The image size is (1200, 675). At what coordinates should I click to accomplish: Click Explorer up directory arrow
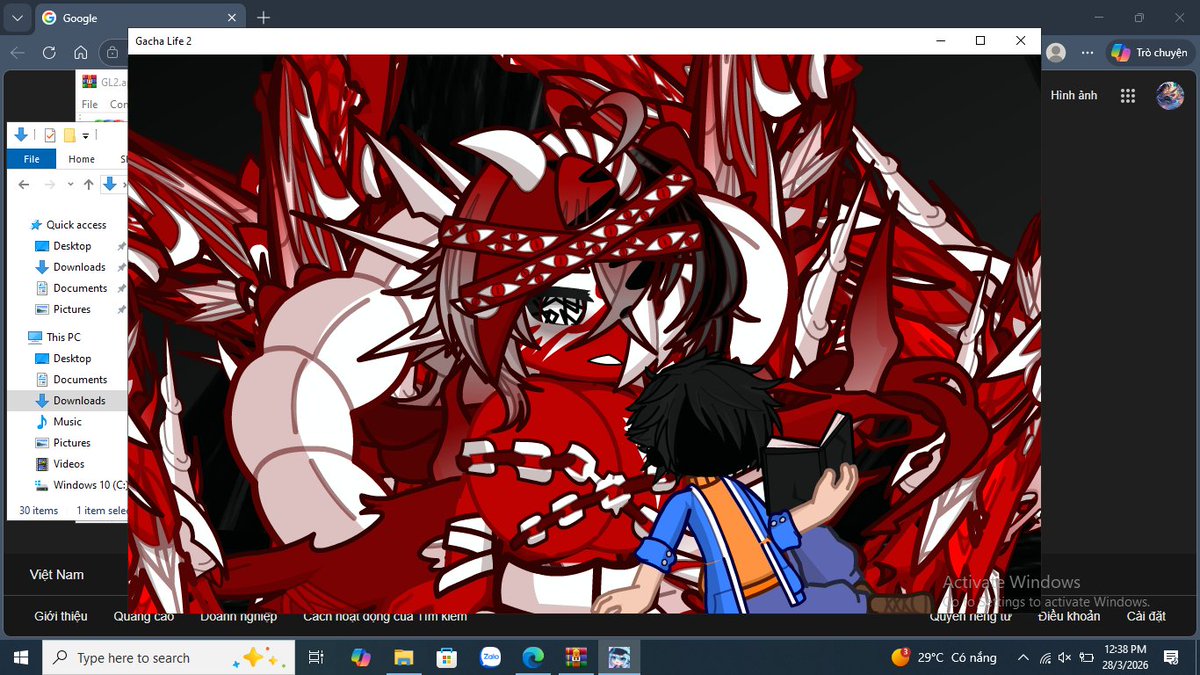pos(88,184)
